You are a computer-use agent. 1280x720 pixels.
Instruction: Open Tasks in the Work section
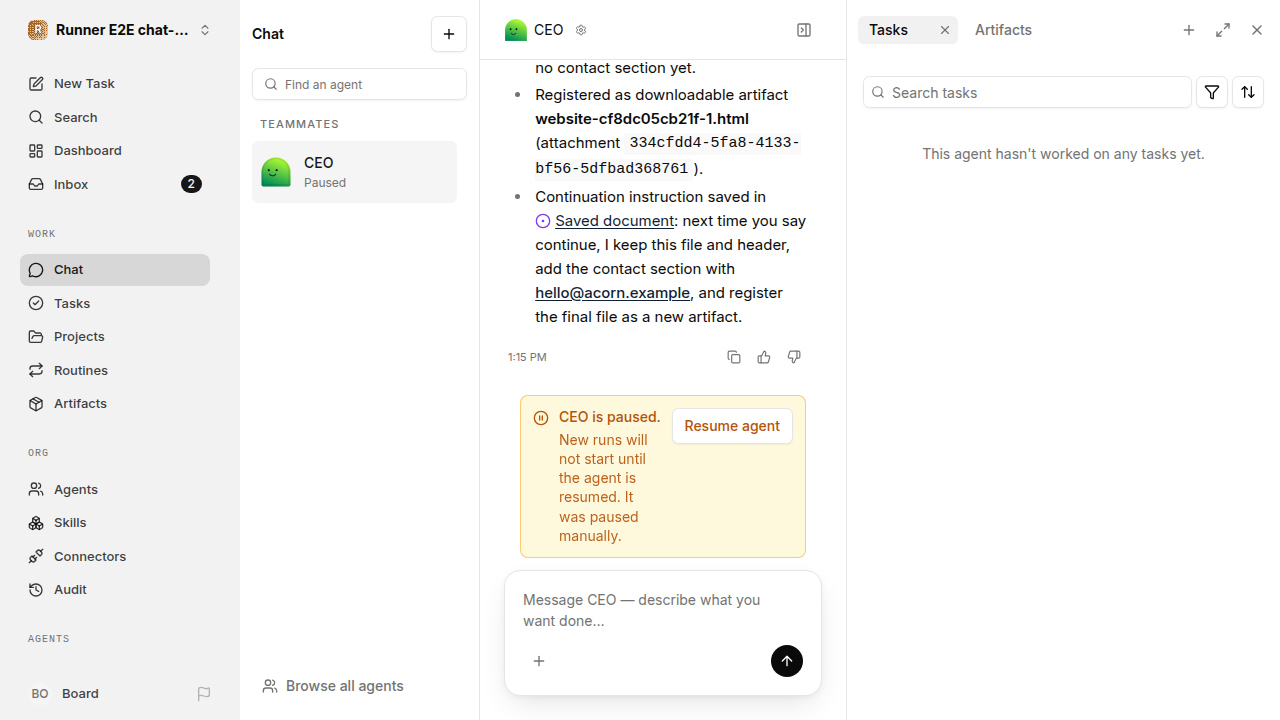[x=115, y=303]
